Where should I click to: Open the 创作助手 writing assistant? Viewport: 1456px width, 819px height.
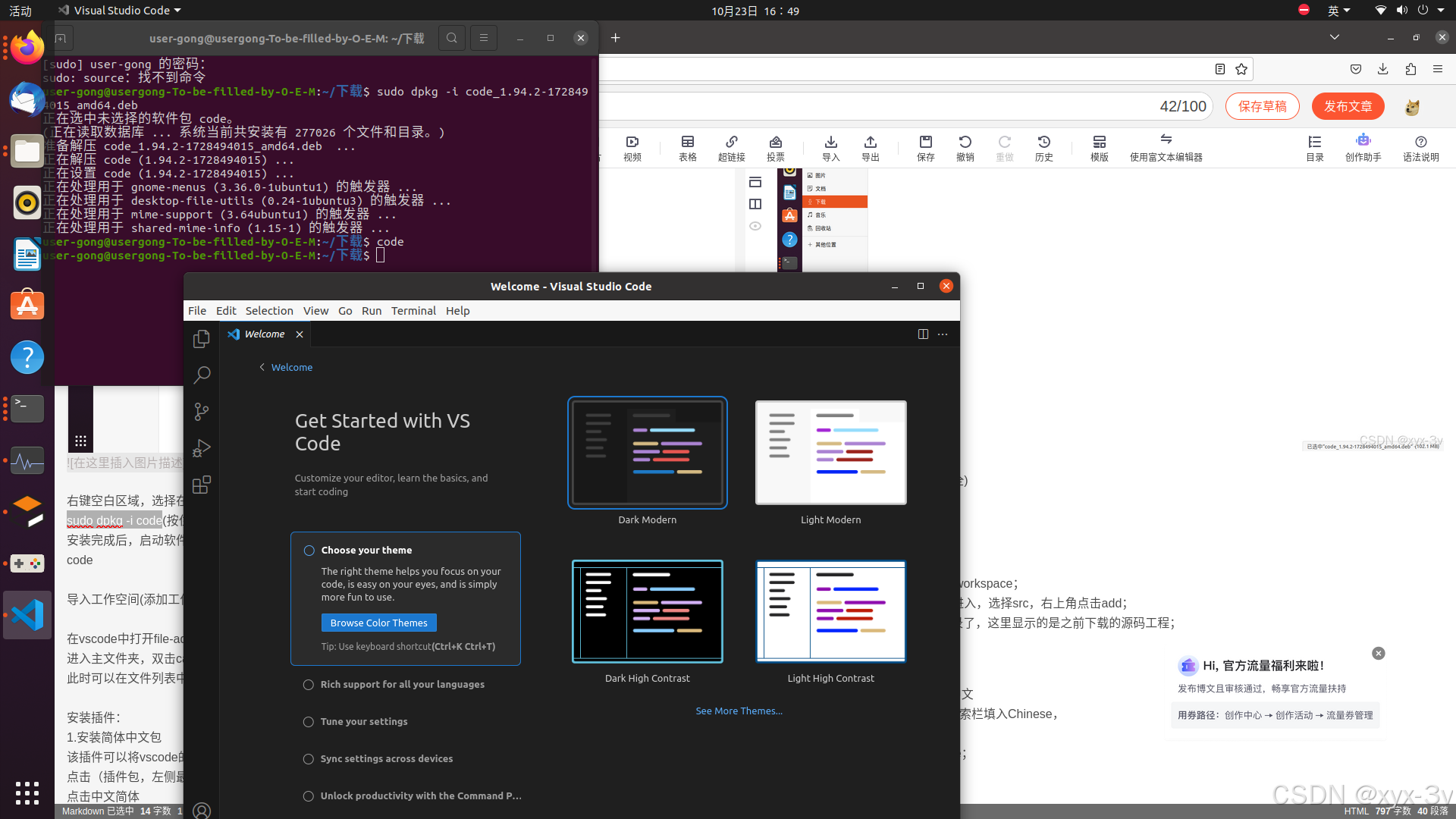(x=1363, y=148)
